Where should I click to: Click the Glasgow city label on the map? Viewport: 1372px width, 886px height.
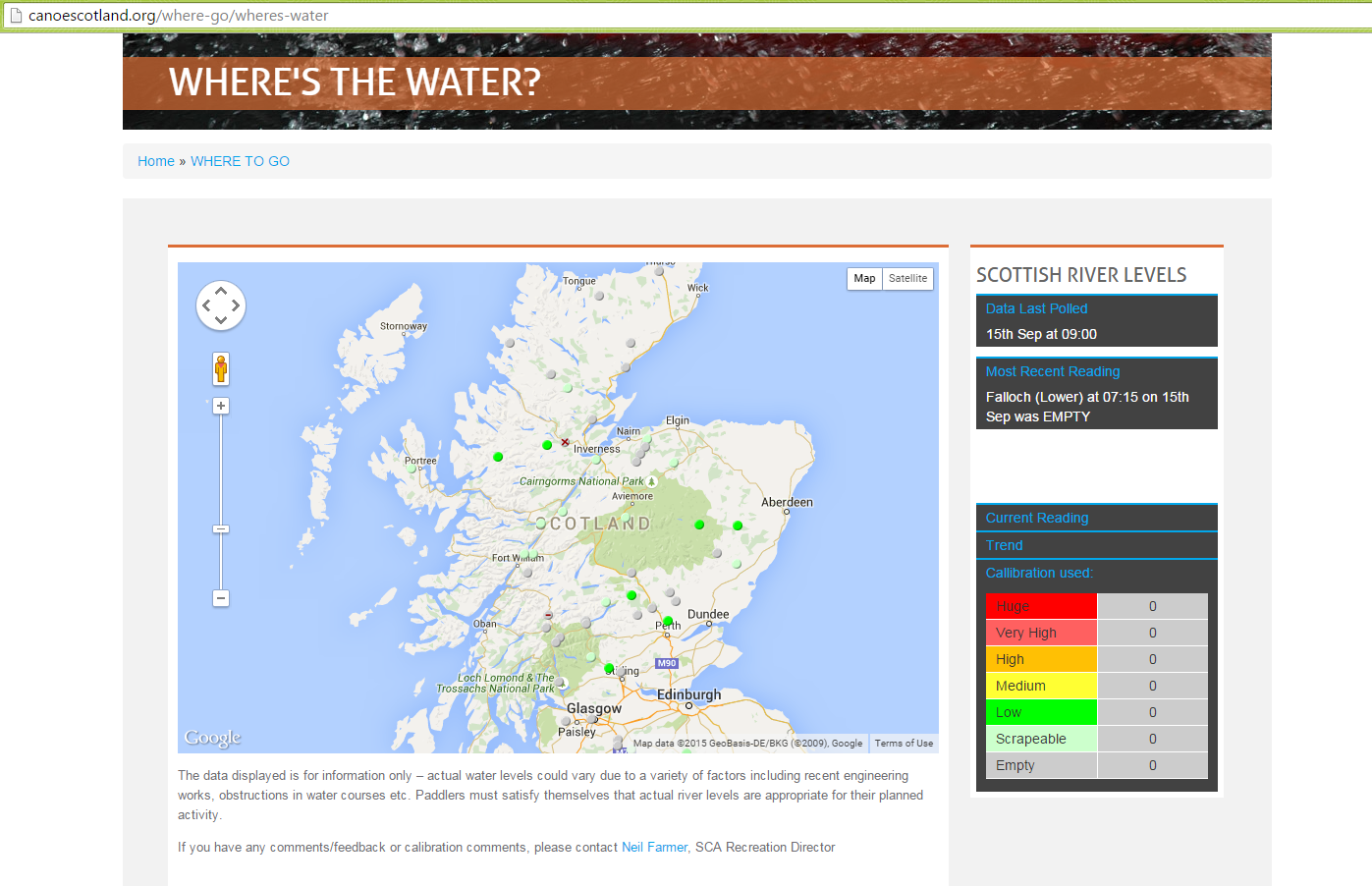point(594,708)
